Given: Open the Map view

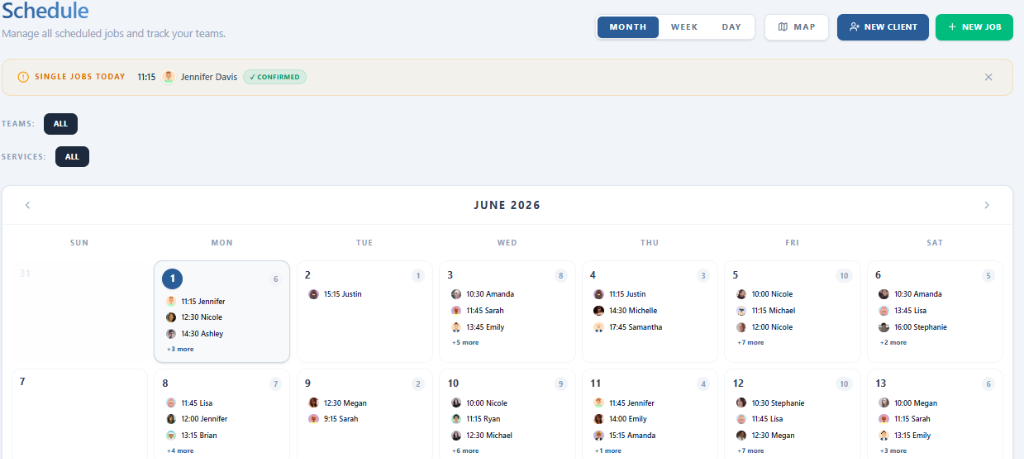Looking at the screenshot, I should (x=797, y=27).
